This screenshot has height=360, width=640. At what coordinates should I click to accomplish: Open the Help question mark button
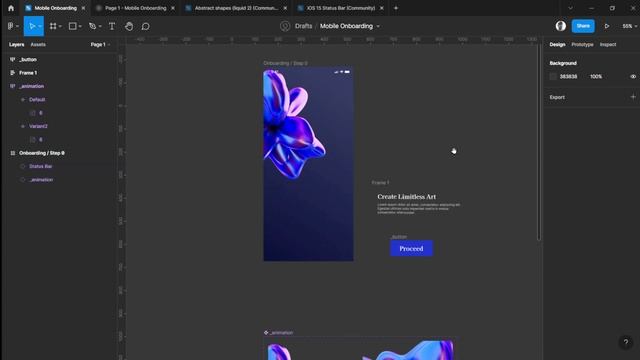coord(626,342)
